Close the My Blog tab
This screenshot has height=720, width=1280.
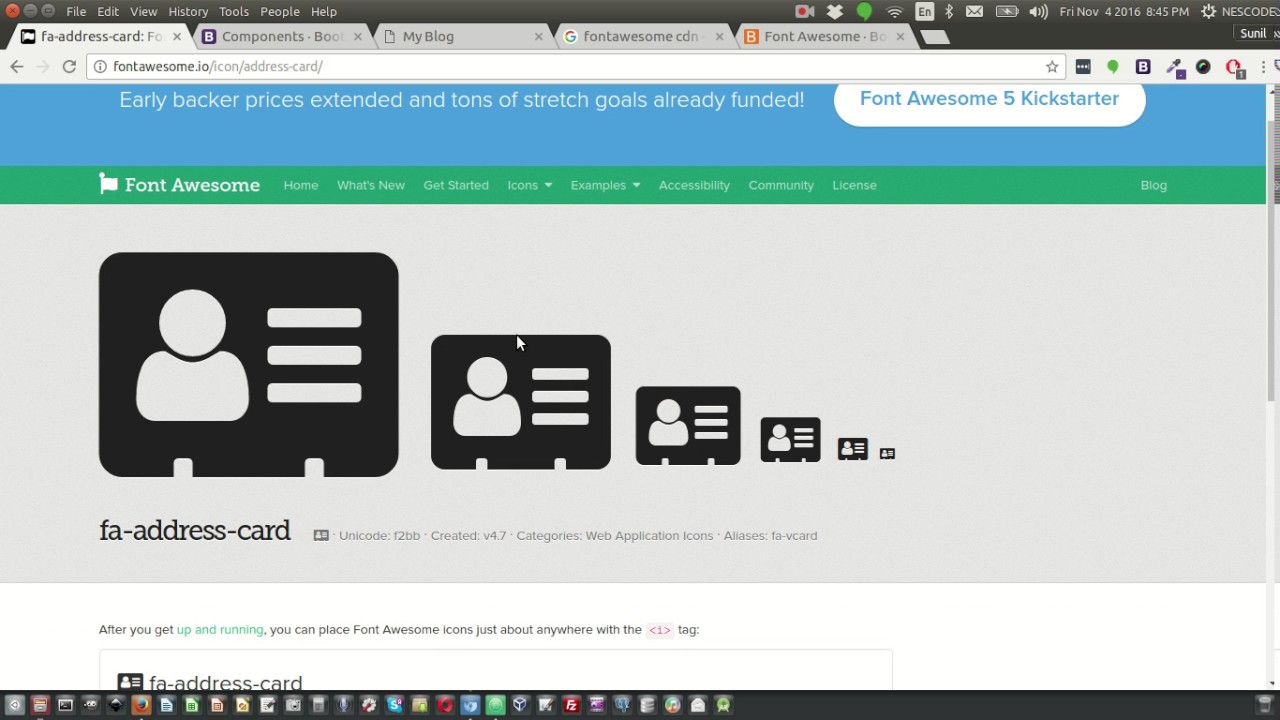pos(539,36)
